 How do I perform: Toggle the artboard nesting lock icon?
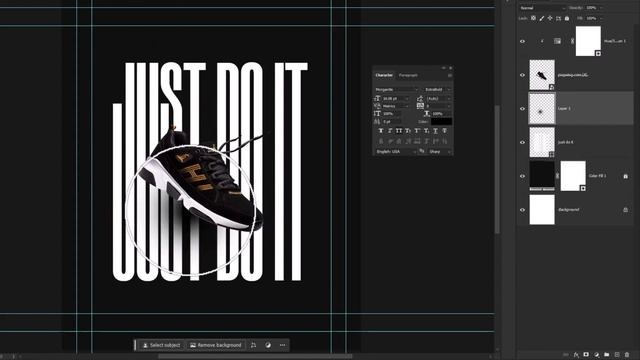[x=558, y=18]
